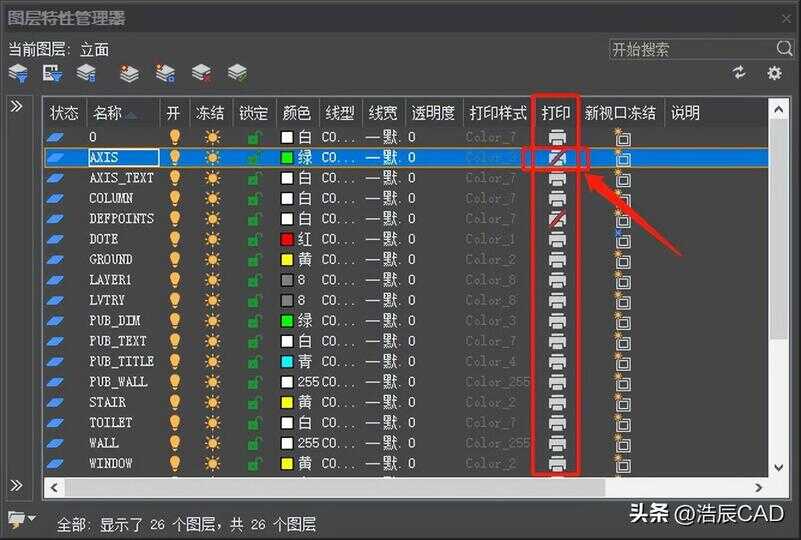Click the bottom-left double chevron expander
801x540 pixels.
tap(17, 485)
